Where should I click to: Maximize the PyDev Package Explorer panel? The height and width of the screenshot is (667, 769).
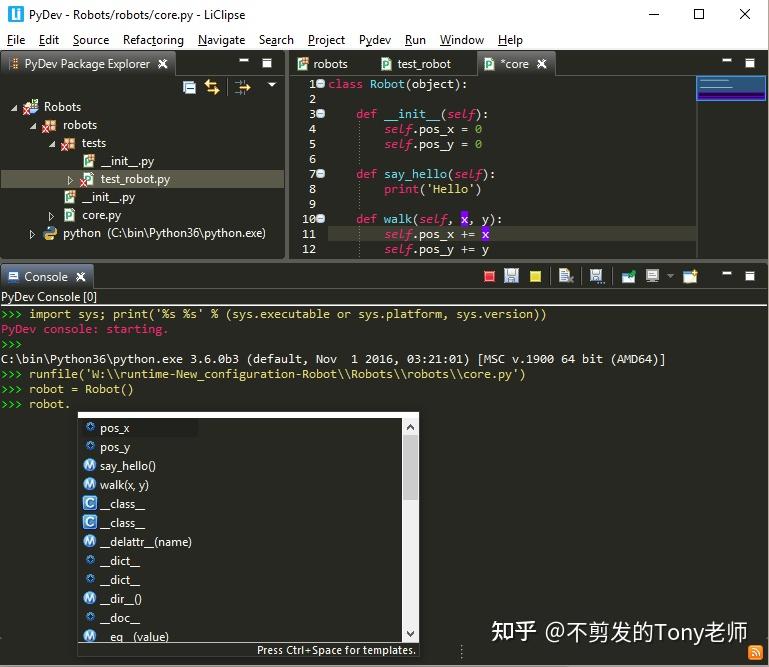pyautogui.click(x=267, y=63)
